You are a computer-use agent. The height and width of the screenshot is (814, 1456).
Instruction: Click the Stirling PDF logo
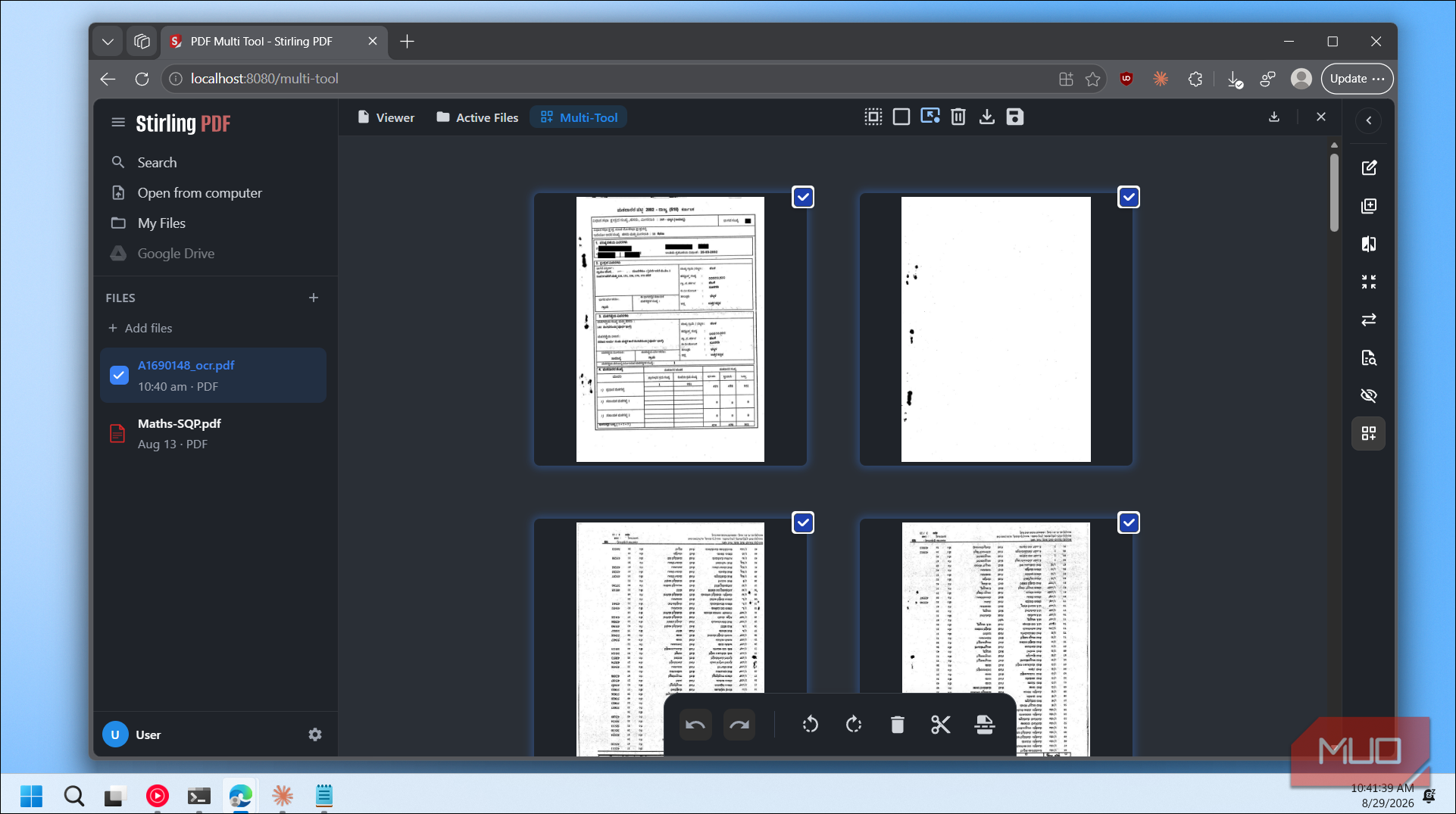183,123
